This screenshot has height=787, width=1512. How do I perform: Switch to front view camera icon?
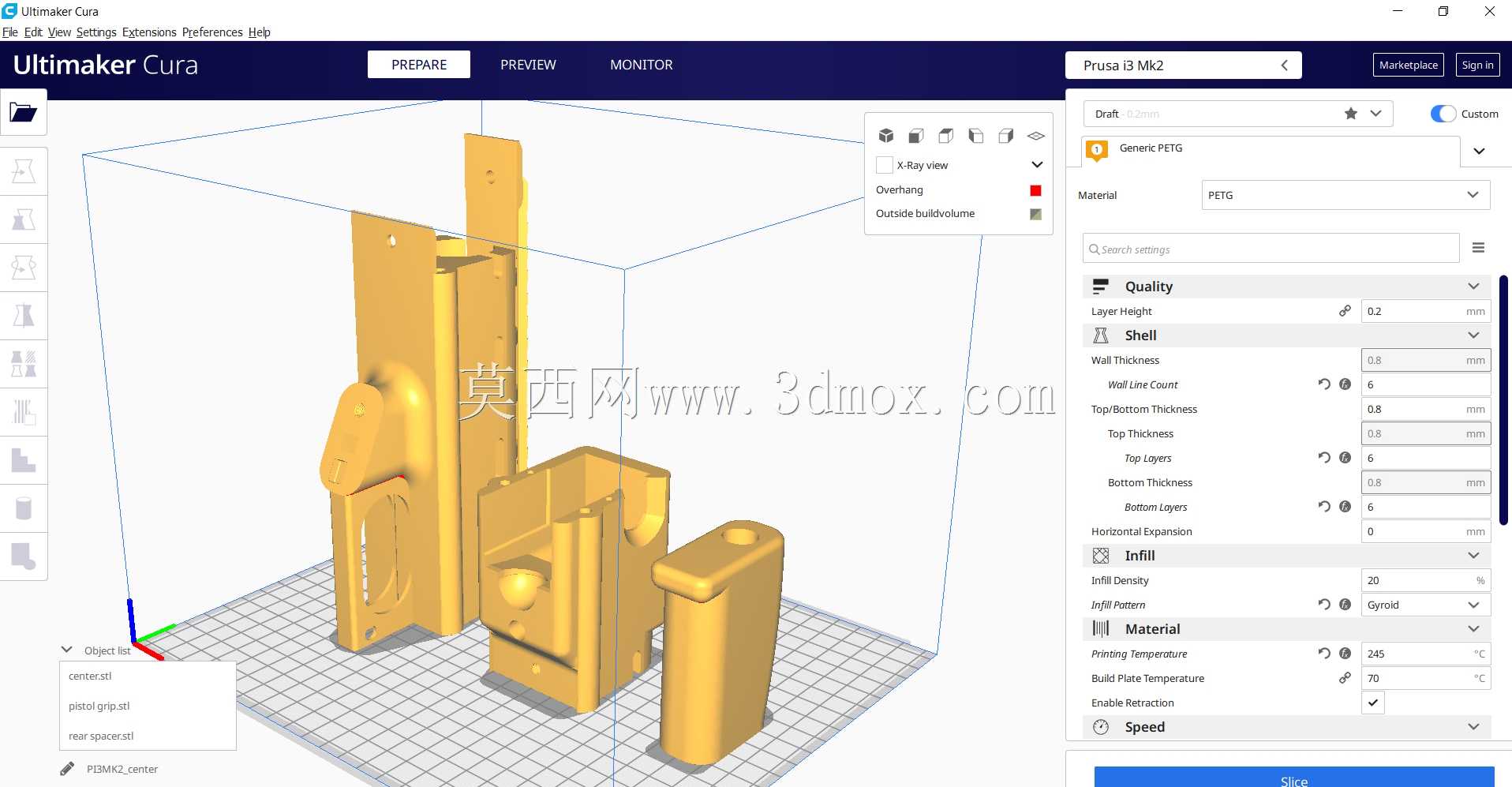(916, 136)
